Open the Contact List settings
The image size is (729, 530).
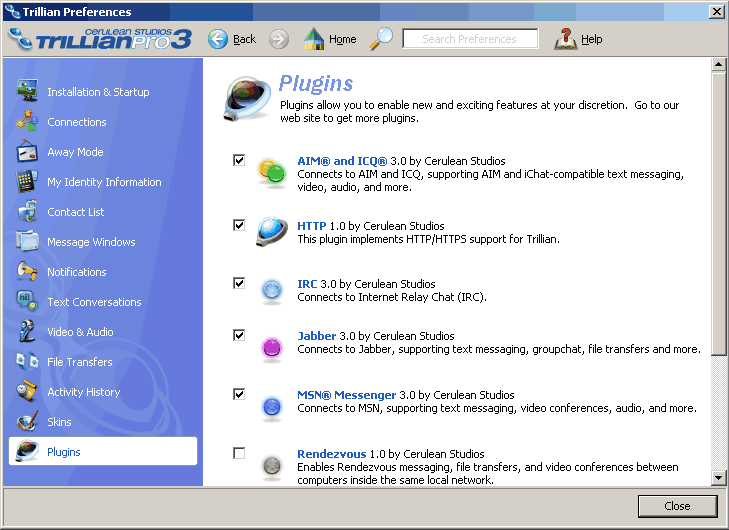tap(76, 212)
